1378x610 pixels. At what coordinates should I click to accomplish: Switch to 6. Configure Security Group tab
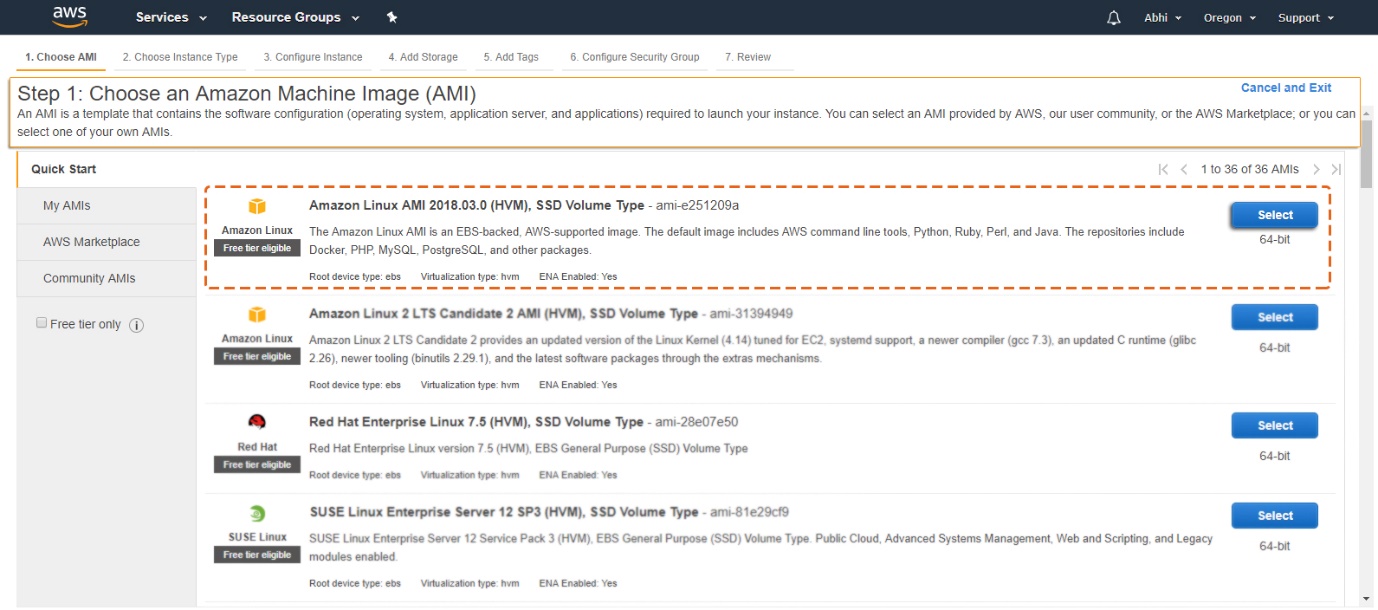click(x=635, y=57)
